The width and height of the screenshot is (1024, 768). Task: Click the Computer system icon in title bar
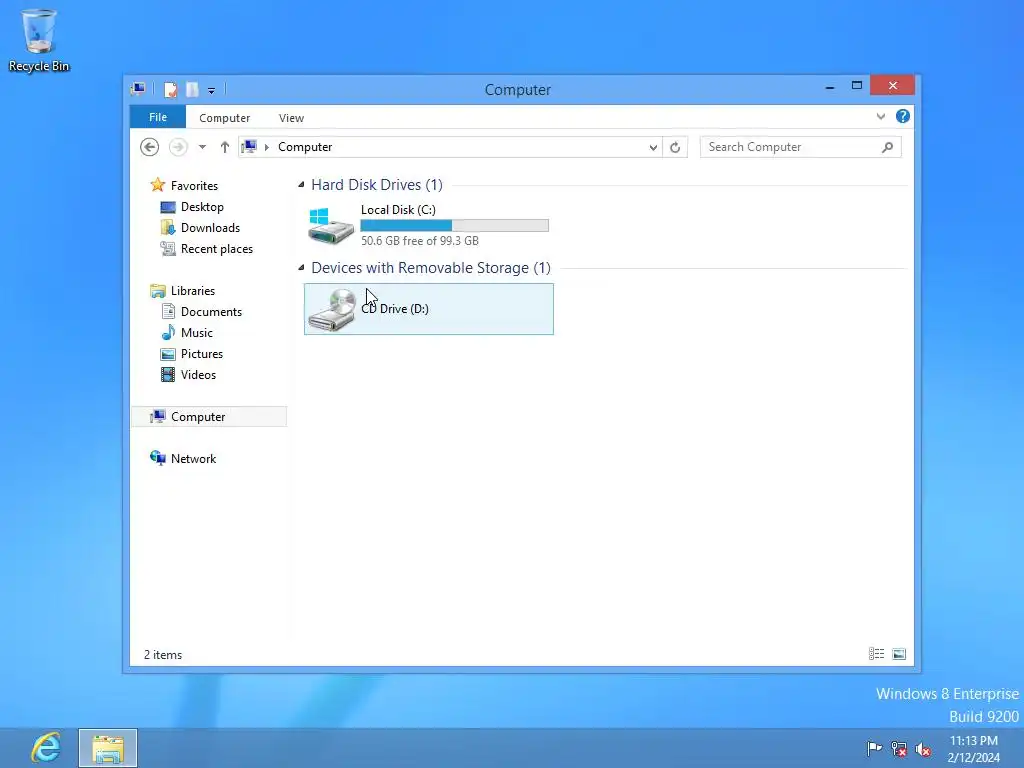point(138,89)
